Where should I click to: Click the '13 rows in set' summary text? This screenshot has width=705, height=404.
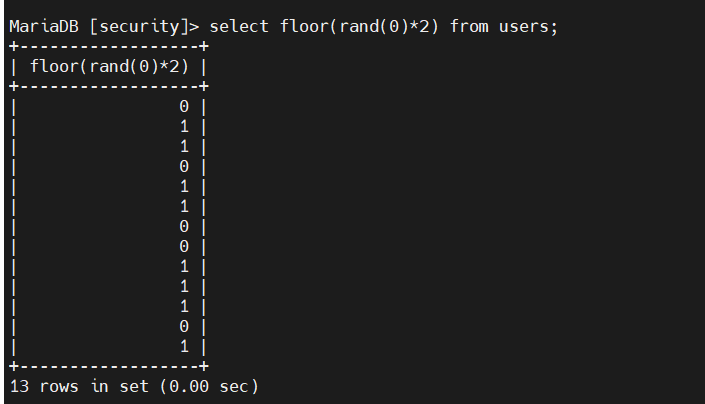72,386
